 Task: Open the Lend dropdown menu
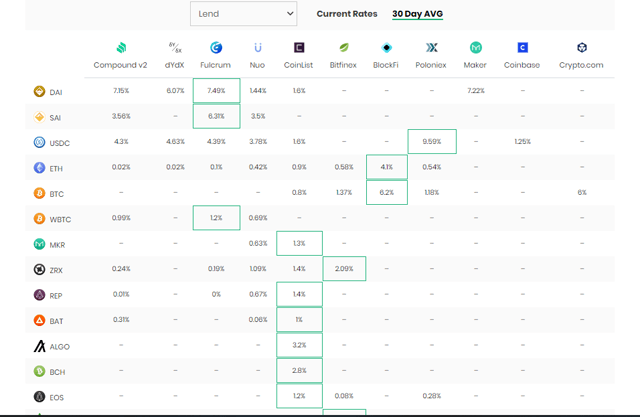(x=243, y=14)
